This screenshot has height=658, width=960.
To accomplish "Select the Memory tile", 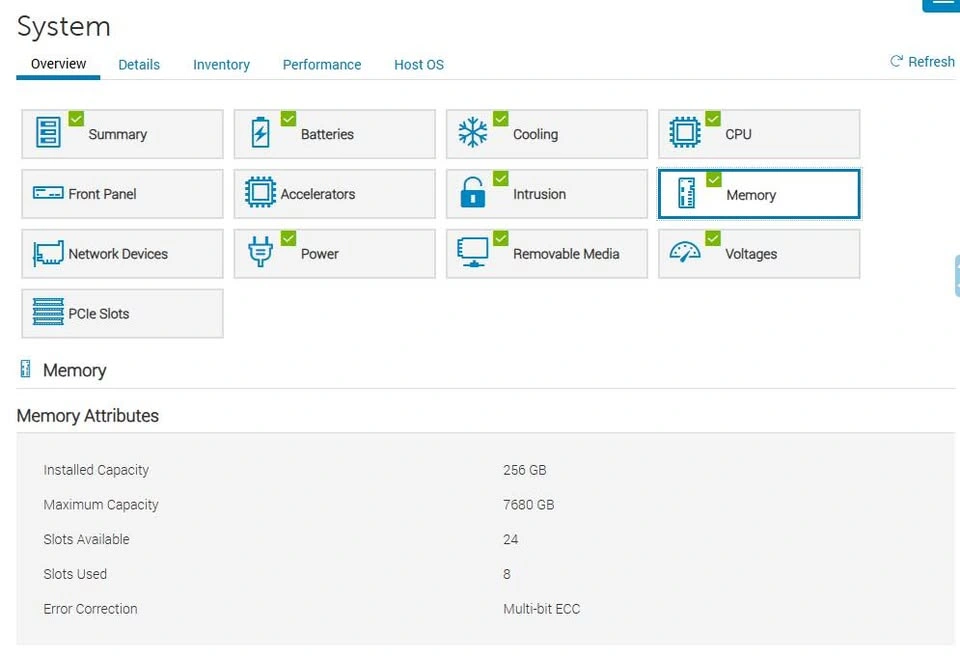I will coord(758,194).
